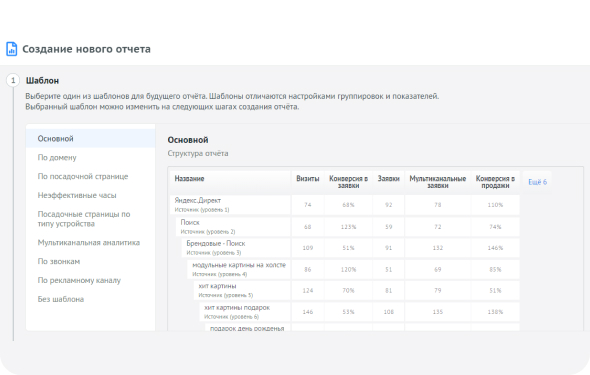The height and width of the screenshot is (375, 590).
Task: Choose the По домену template
Action: point(91,157)
